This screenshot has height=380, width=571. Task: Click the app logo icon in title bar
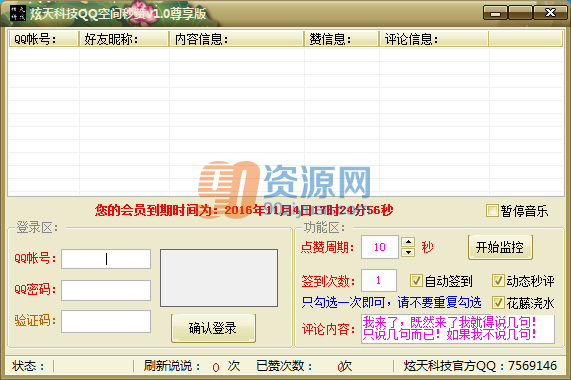click(17, 13)
